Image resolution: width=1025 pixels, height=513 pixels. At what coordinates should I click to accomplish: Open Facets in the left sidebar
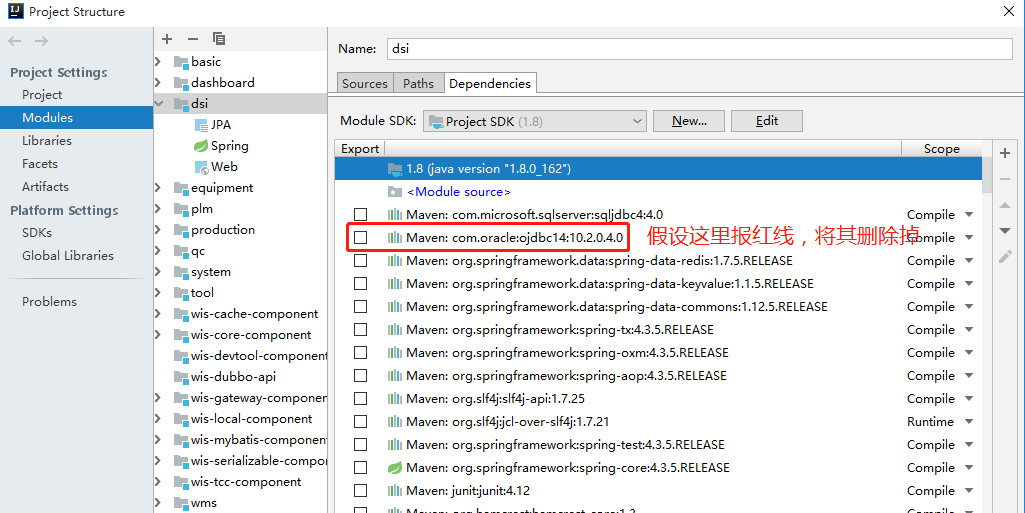click(40, 163)
